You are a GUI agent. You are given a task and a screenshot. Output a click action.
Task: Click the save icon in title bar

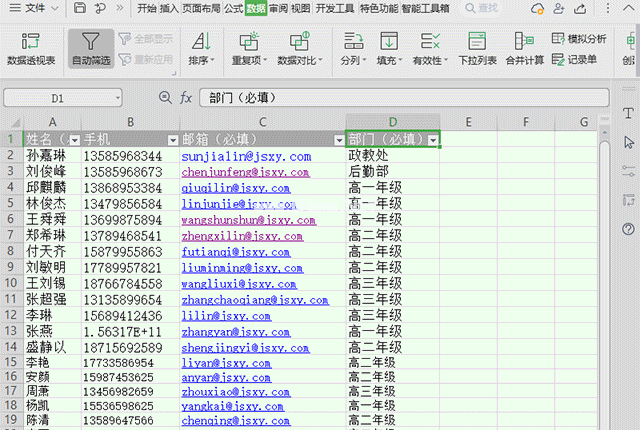pyautogui.click(x=80, y=8)
